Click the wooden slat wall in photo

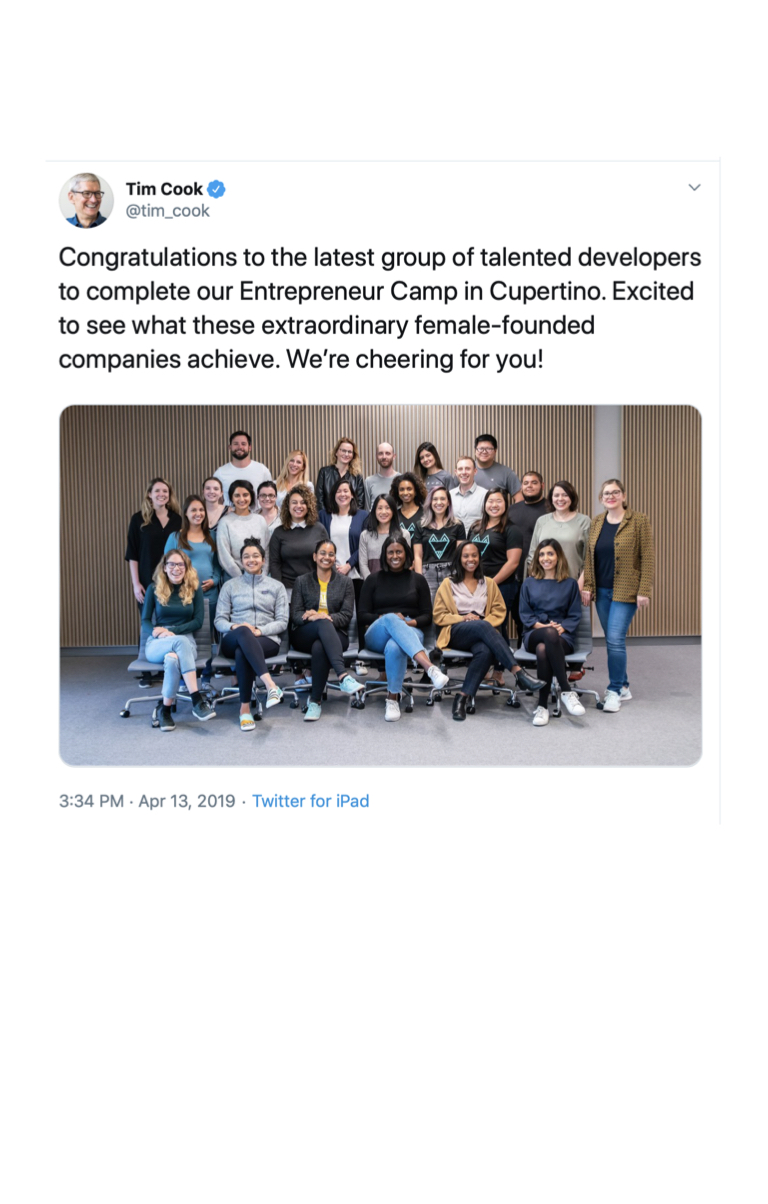tap(100, 450)
